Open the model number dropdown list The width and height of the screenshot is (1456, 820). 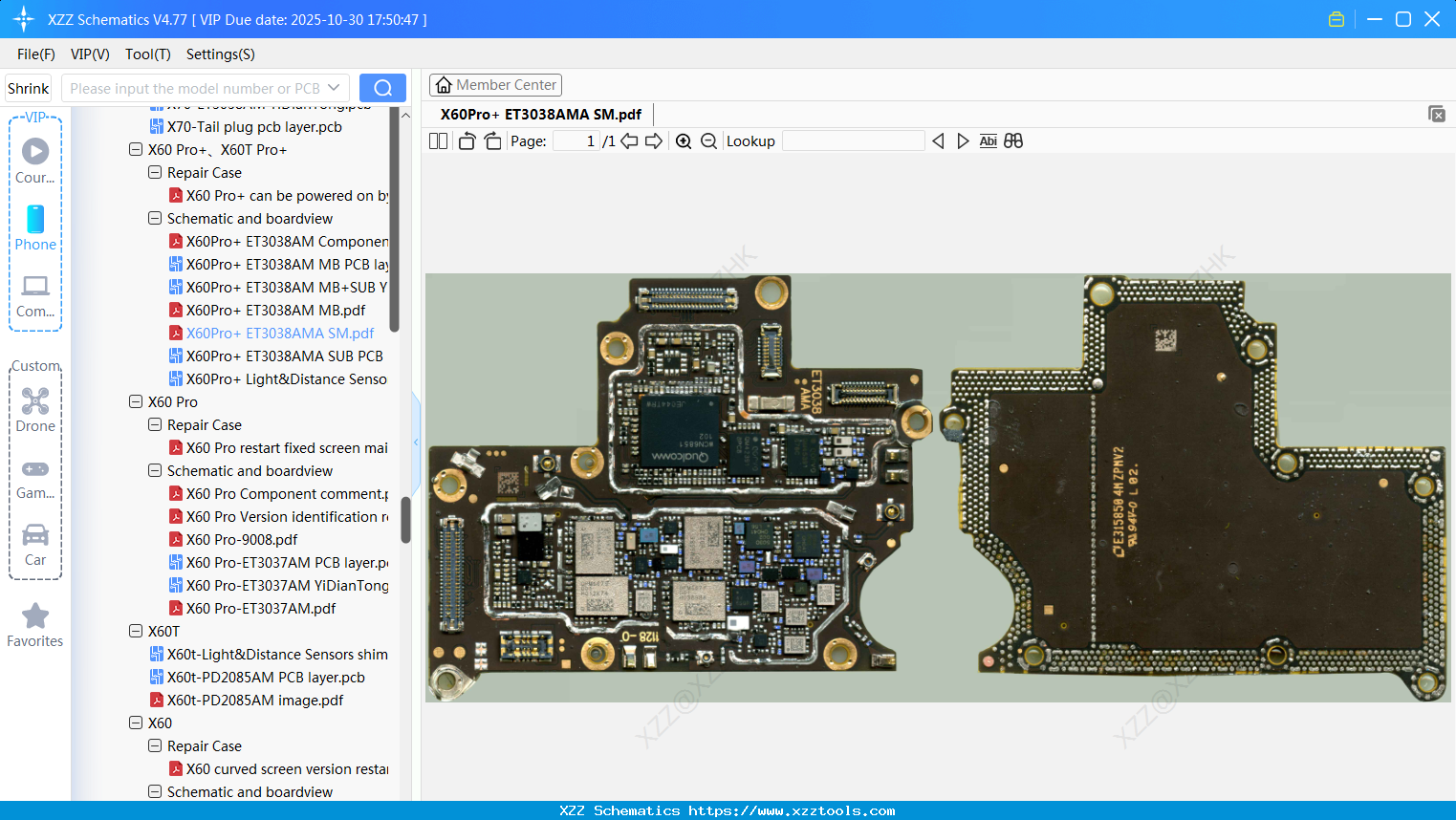coord(334,88)
